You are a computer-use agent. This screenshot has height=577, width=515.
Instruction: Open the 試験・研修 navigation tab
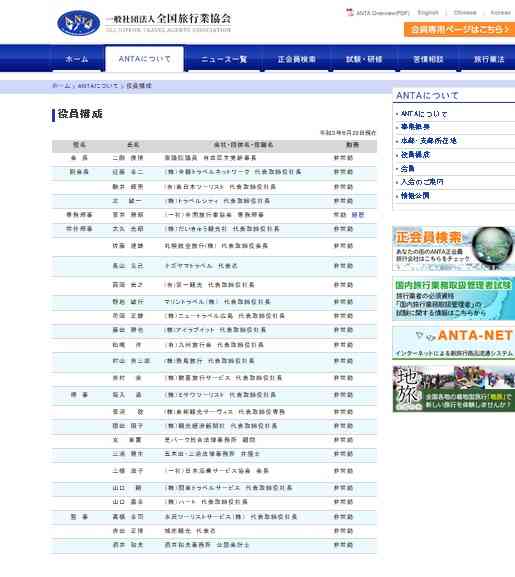[364, 59]
